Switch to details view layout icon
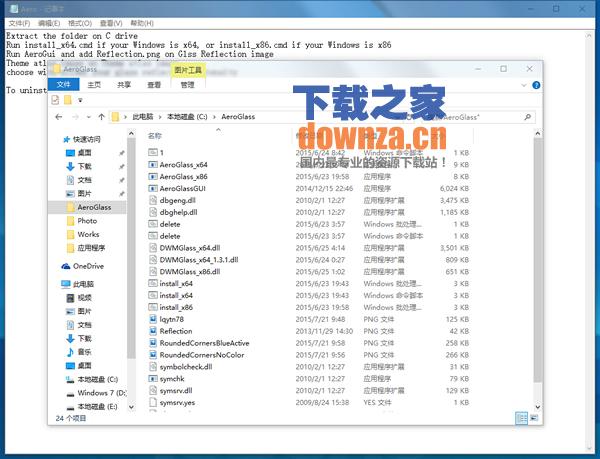This screenshot has width=600, height=459. click(521, 418)
